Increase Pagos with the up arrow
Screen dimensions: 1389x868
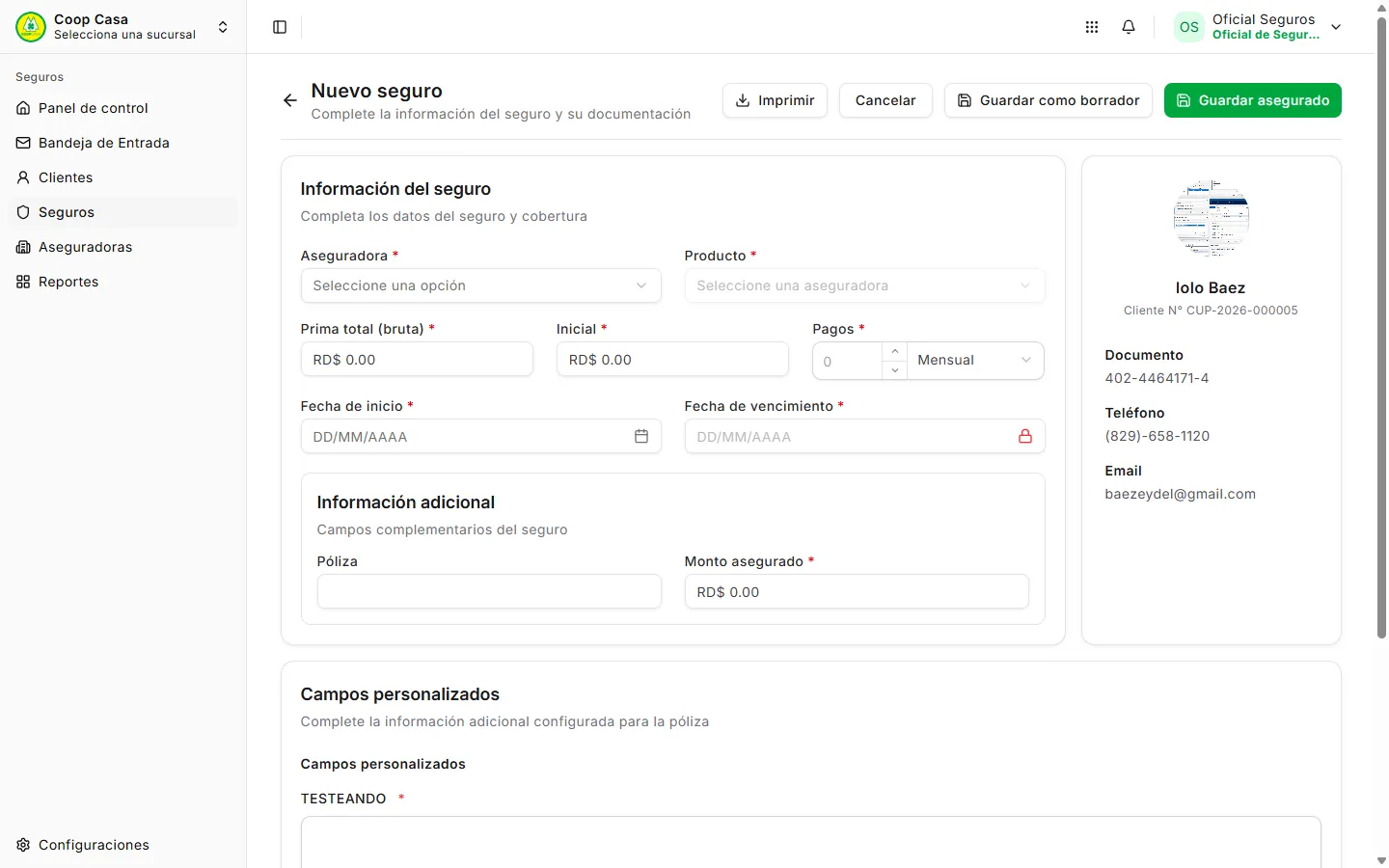pyautogui.click(x=895, y=352)
